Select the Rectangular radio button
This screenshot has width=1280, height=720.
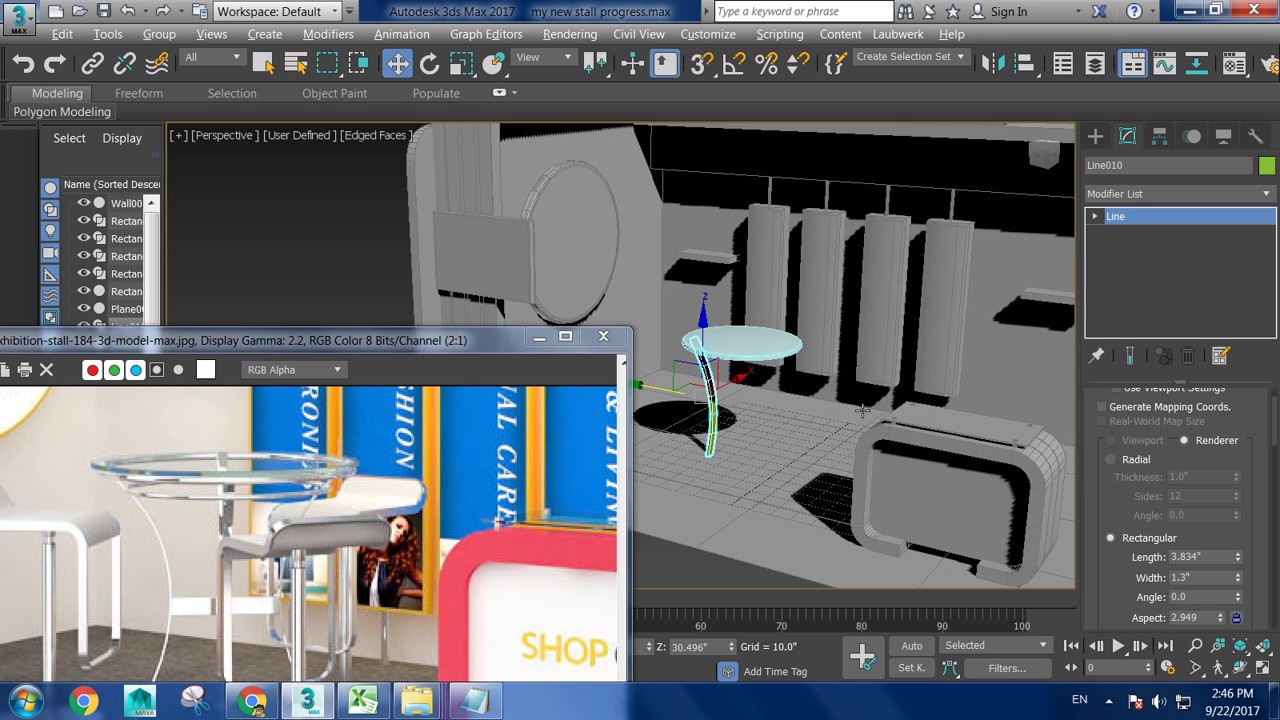[1110, 538]
